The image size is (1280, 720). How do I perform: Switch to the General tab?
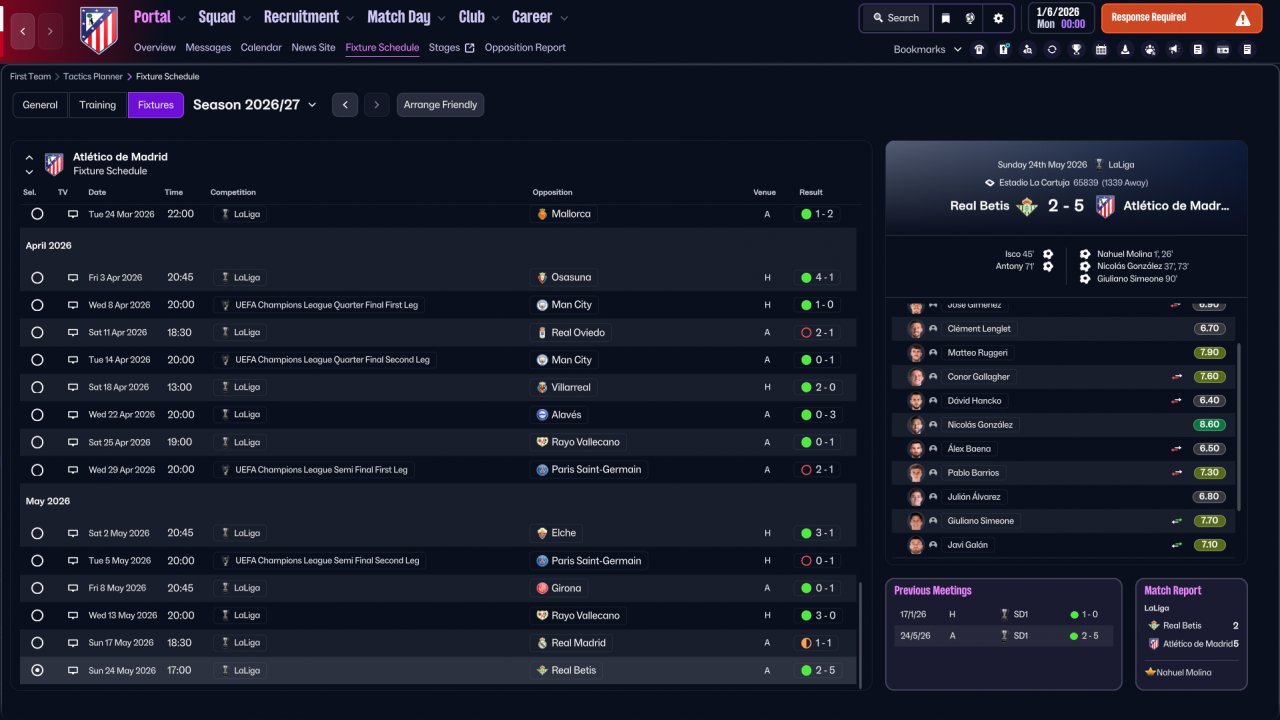click(40, 105)
